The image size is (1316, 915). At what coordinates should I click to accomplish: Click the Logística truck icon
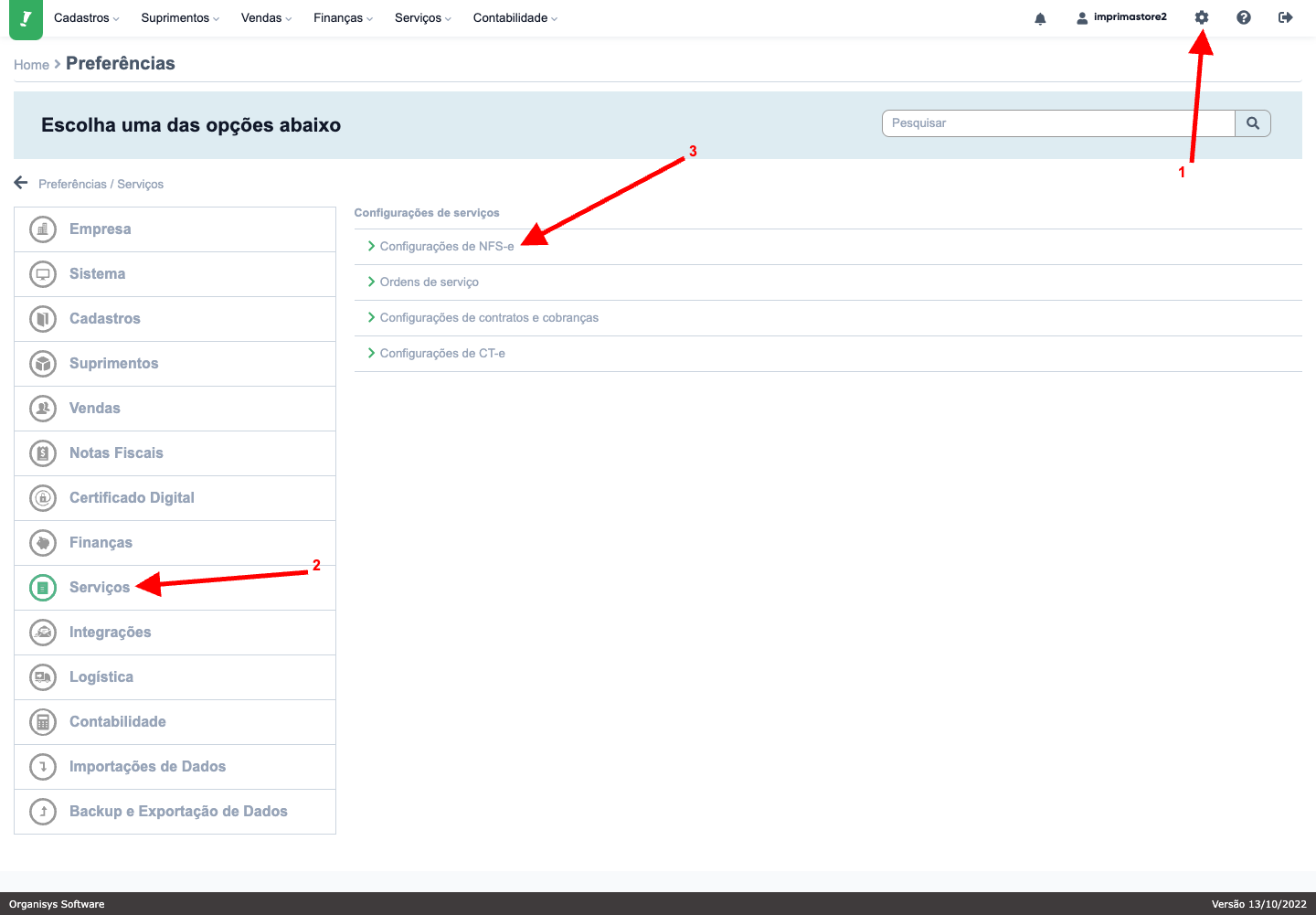43,676
